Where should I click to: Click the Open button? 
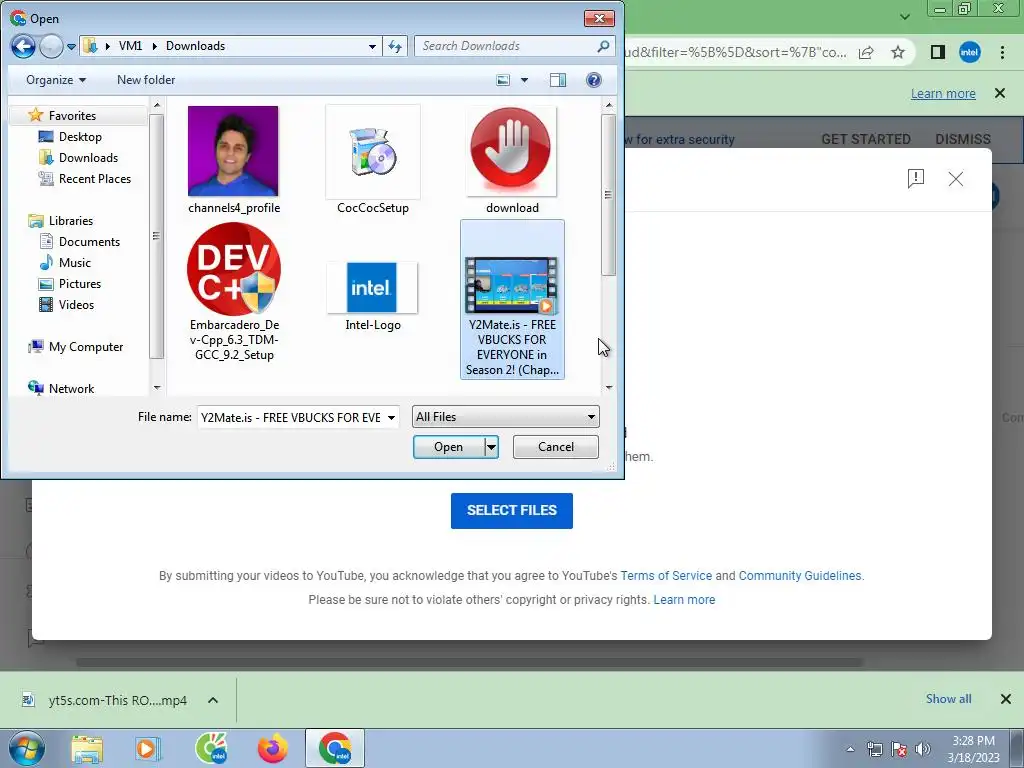point(449,447)
